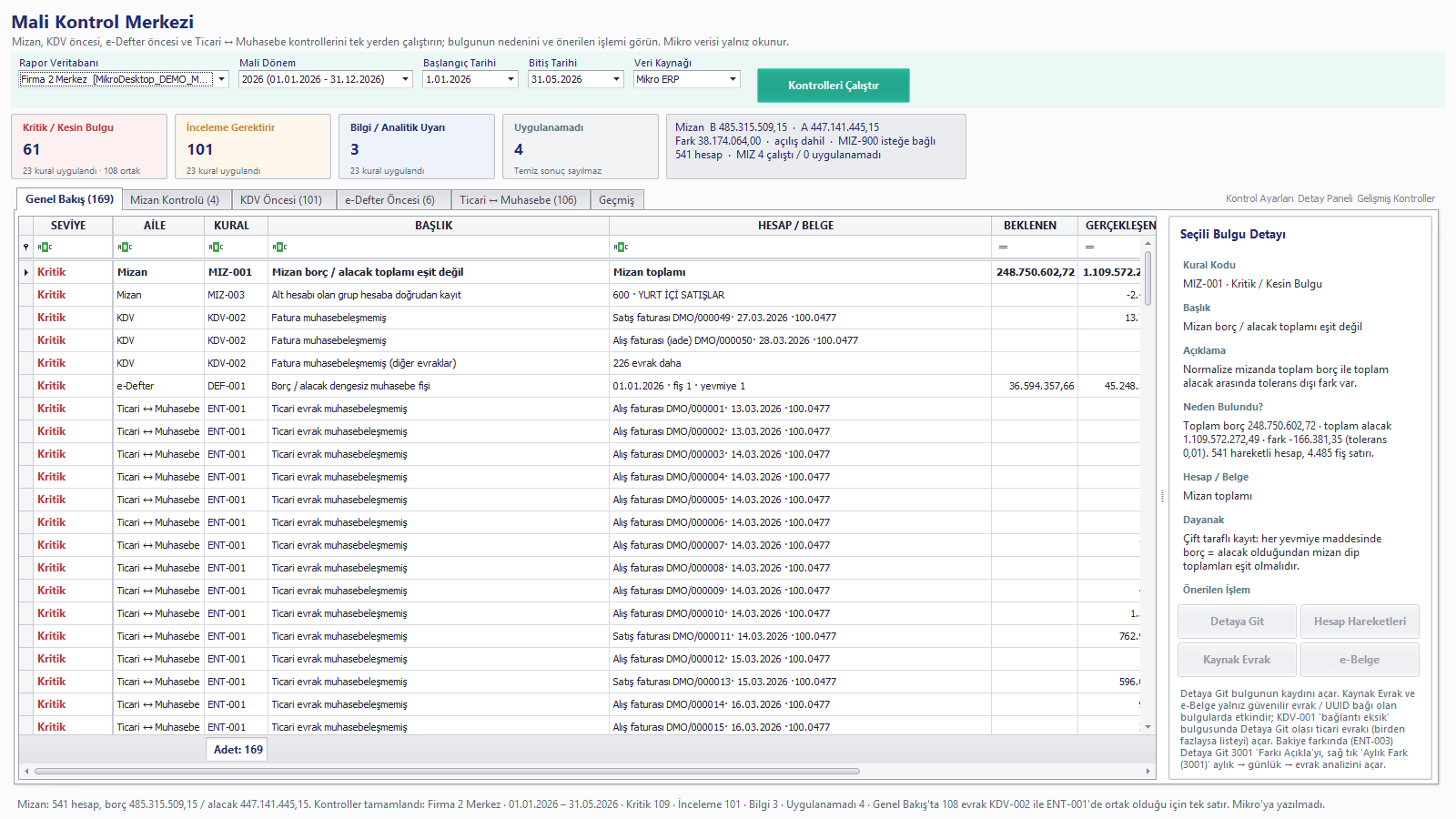This screenshot has width=1456, height=819.
Task: Click the Kaynak Evrak button
Action: click(1237, 660)
